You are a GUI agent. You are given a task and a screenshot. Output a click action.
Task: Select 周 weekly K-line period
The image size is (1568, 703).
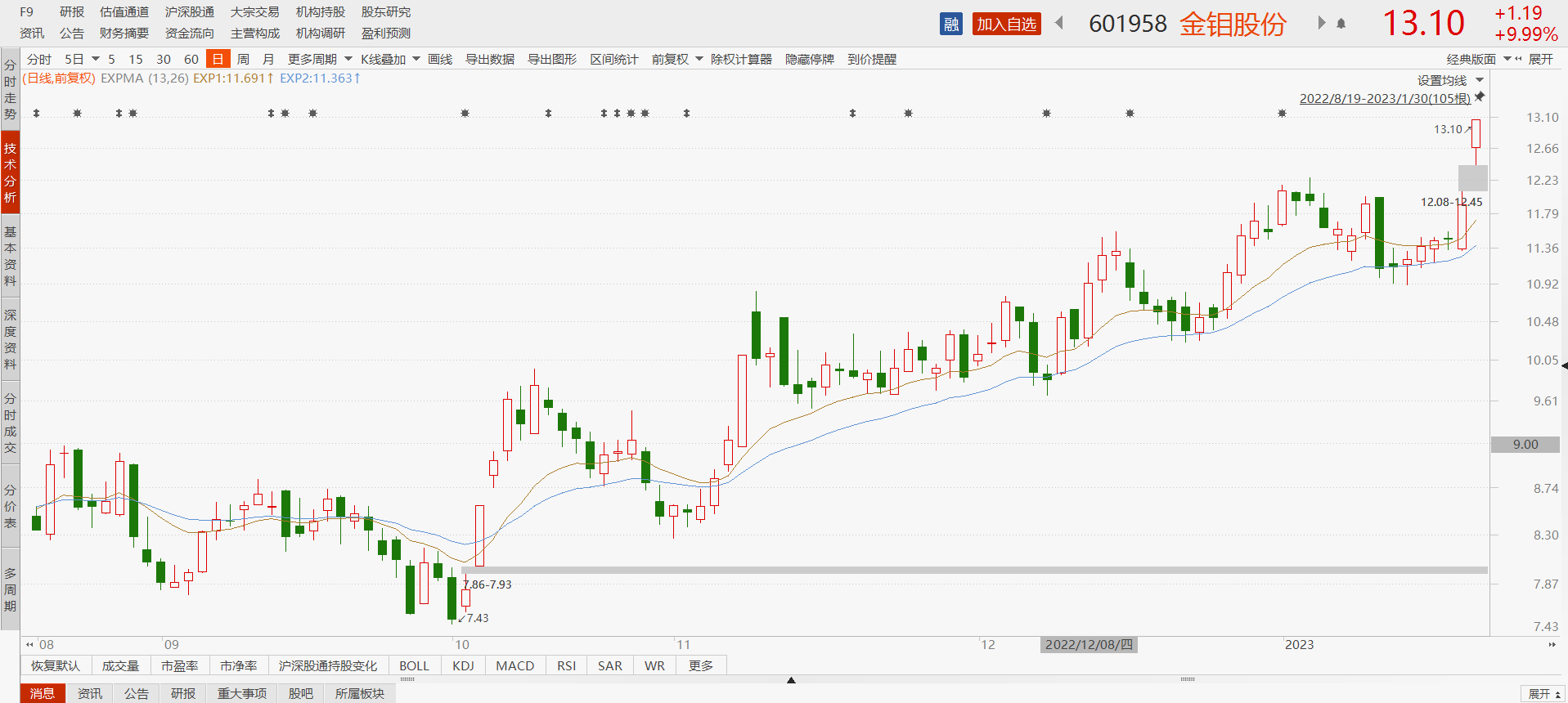coord(243,59)
